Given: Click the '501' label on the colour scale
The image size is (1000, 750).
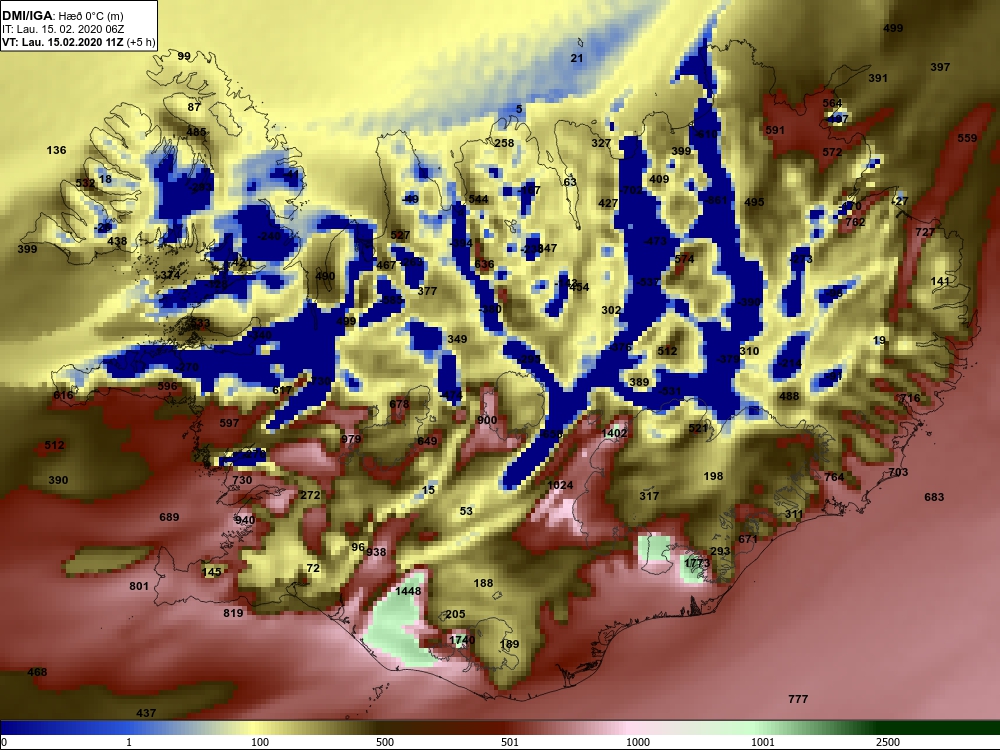Looking at the screenshot, I should click(510, 742).
